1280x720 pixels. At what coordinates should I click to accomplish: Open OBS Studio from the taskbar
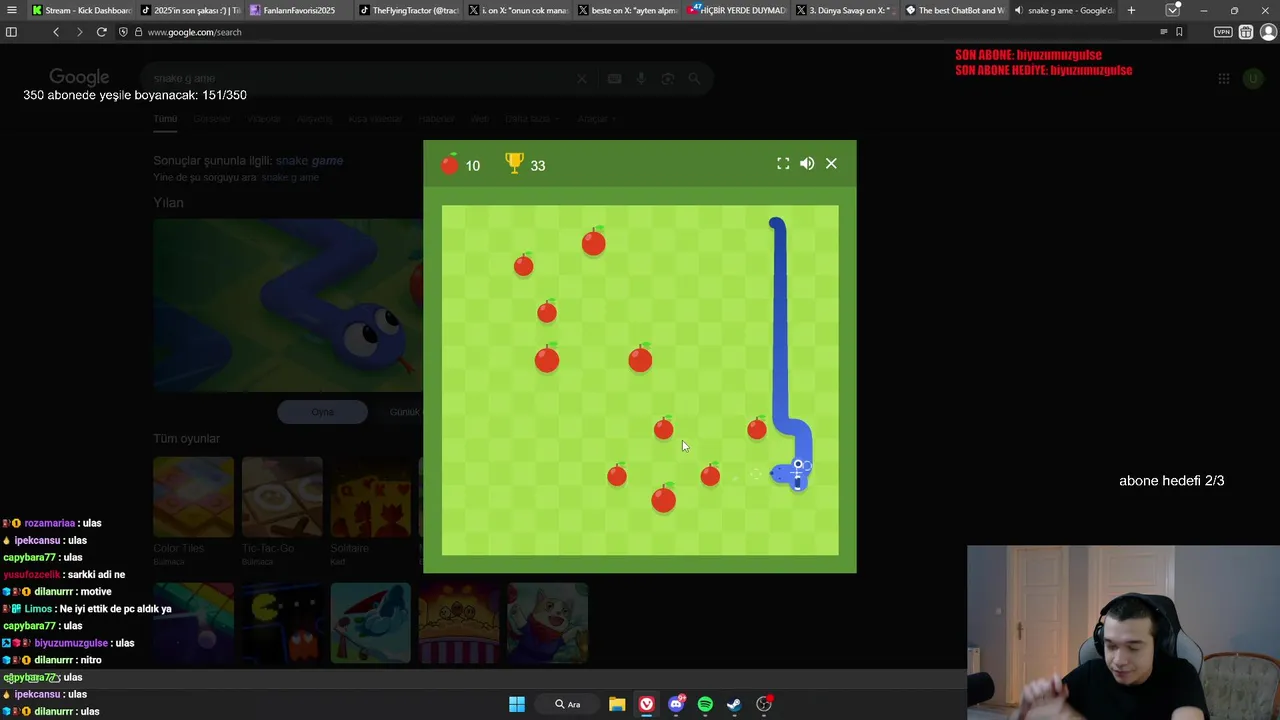coord(765,704)
